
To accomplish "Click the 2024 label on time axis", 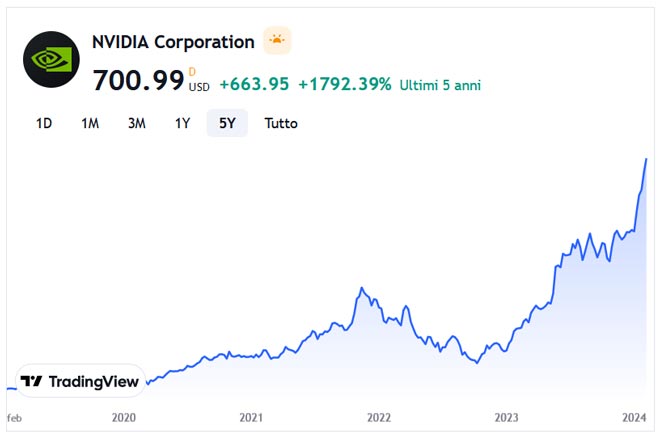I will (x=634, y=417).
